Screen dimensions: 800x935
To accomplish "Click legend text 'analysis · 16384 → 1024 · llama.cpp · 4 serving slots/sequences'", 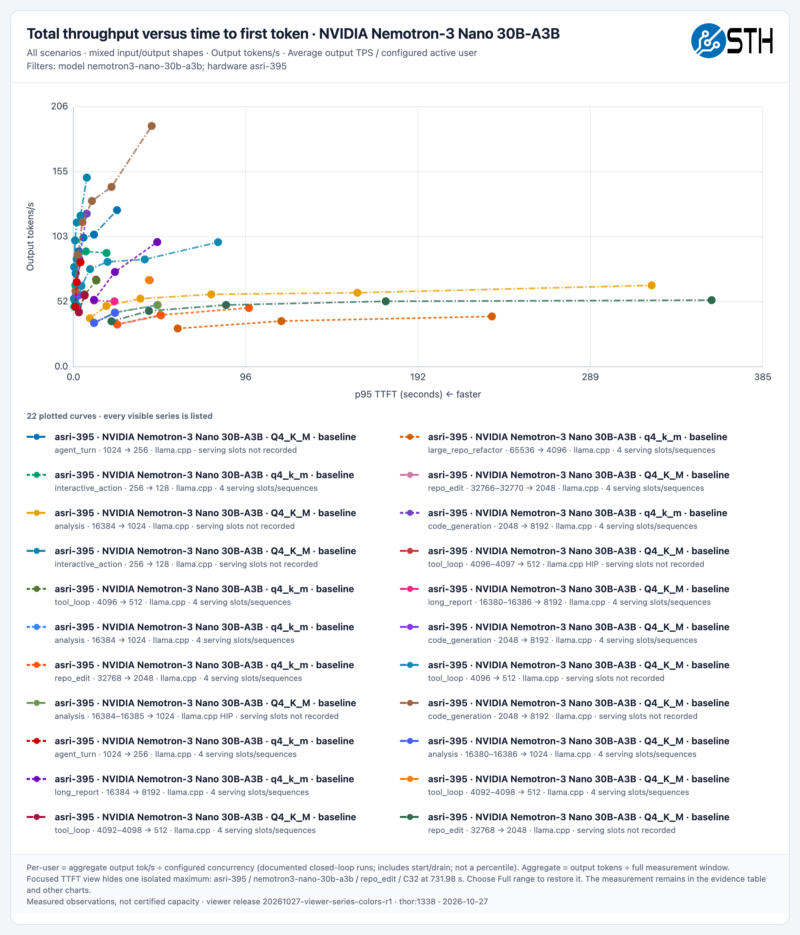I will point(175,640).
